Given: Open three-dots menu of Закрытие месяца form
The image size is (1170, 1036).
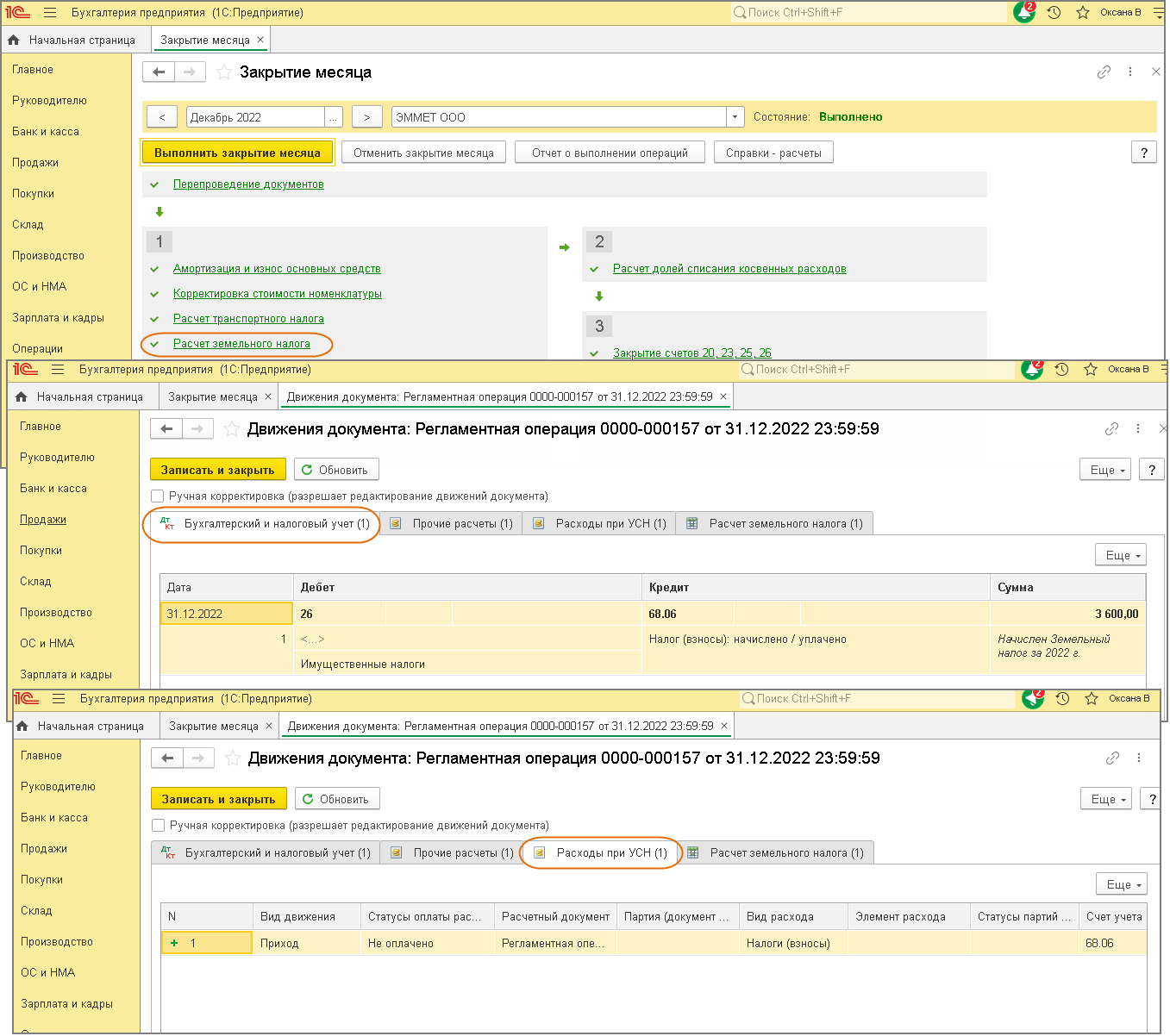Looking at the screenshot, I should pos(1130,72).
